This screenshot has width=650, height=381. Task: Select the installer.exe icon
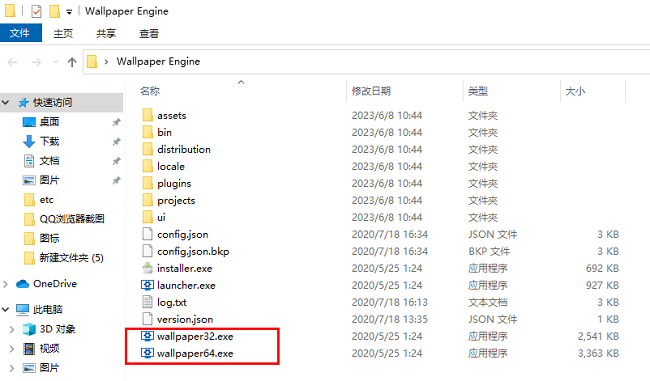click(x=148, y=268)
